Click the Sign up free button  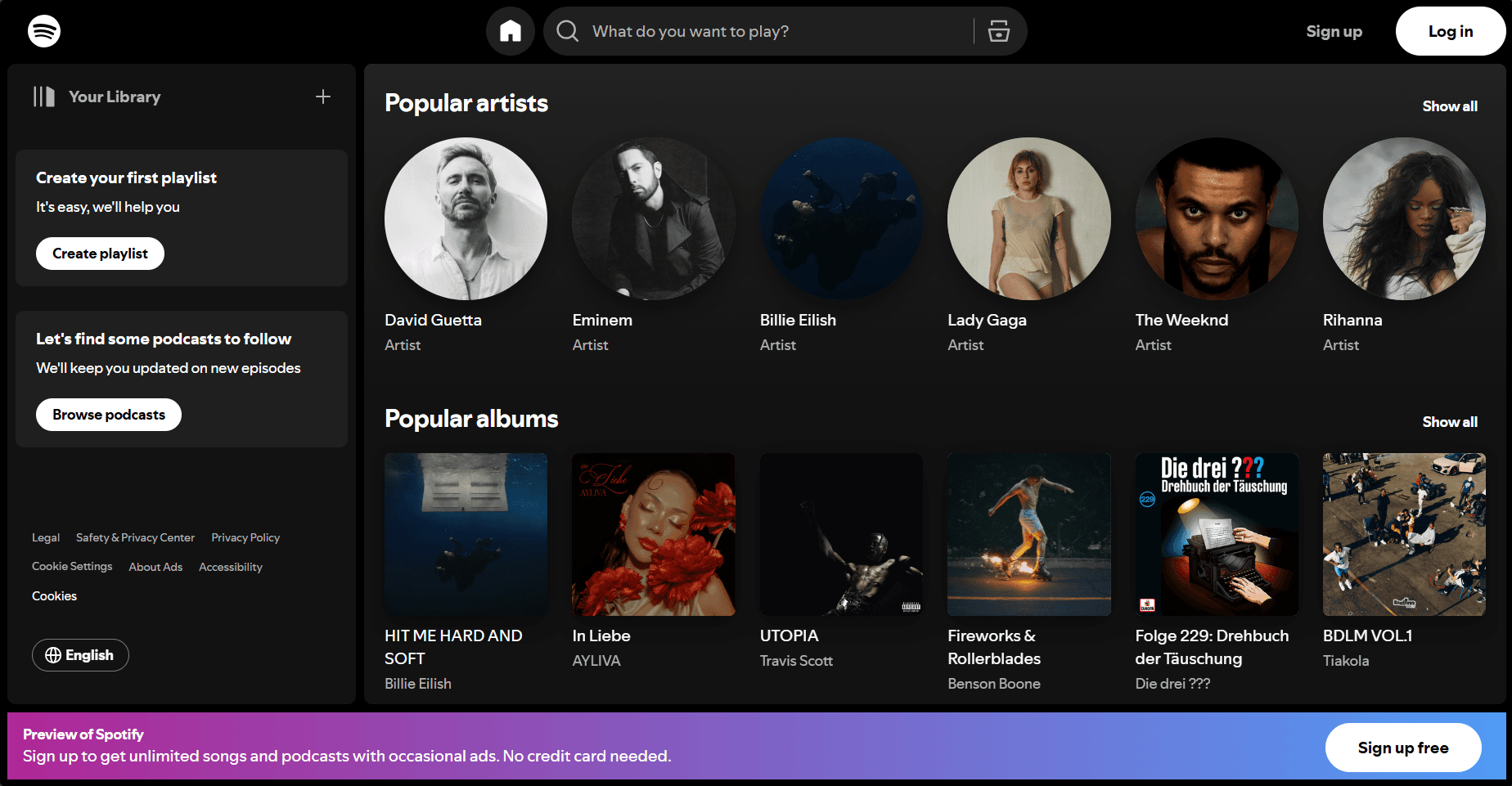tap(1403, 748)
